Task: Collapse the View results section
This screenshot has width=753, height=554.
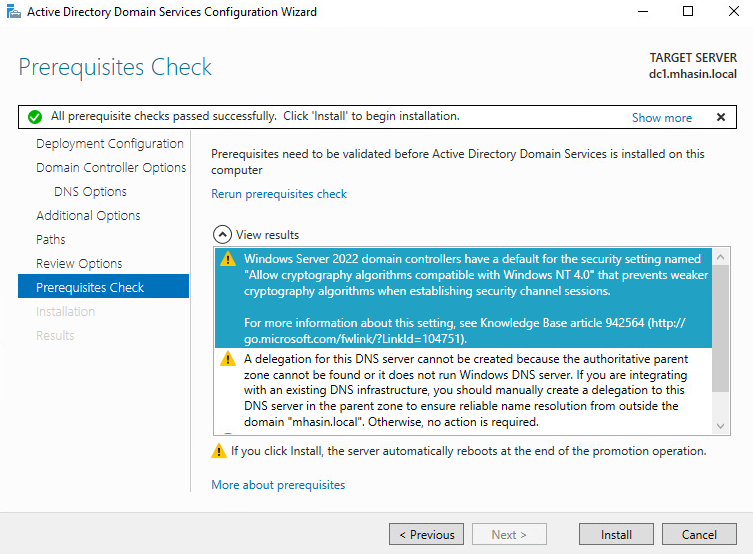Action: (222, 235)
